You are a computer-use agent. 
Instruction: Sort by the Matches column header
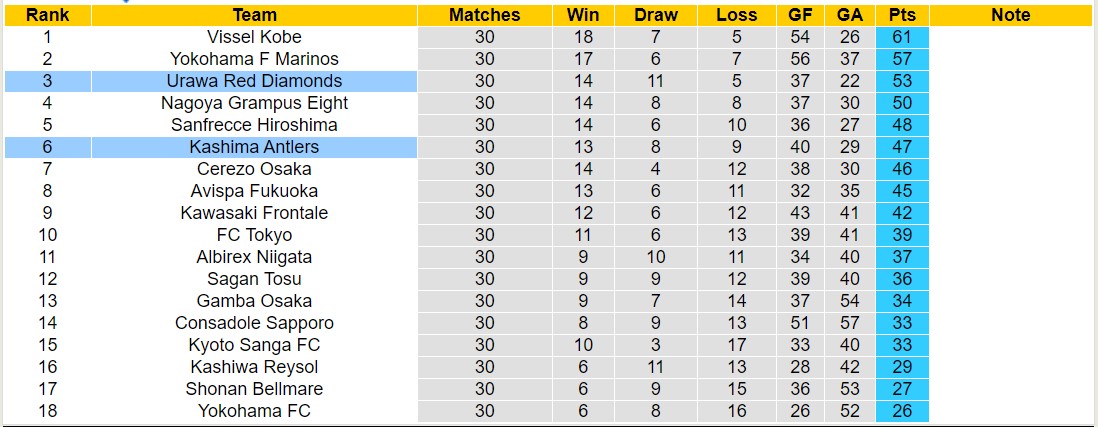pyautogui.click(x=484, y=15)
